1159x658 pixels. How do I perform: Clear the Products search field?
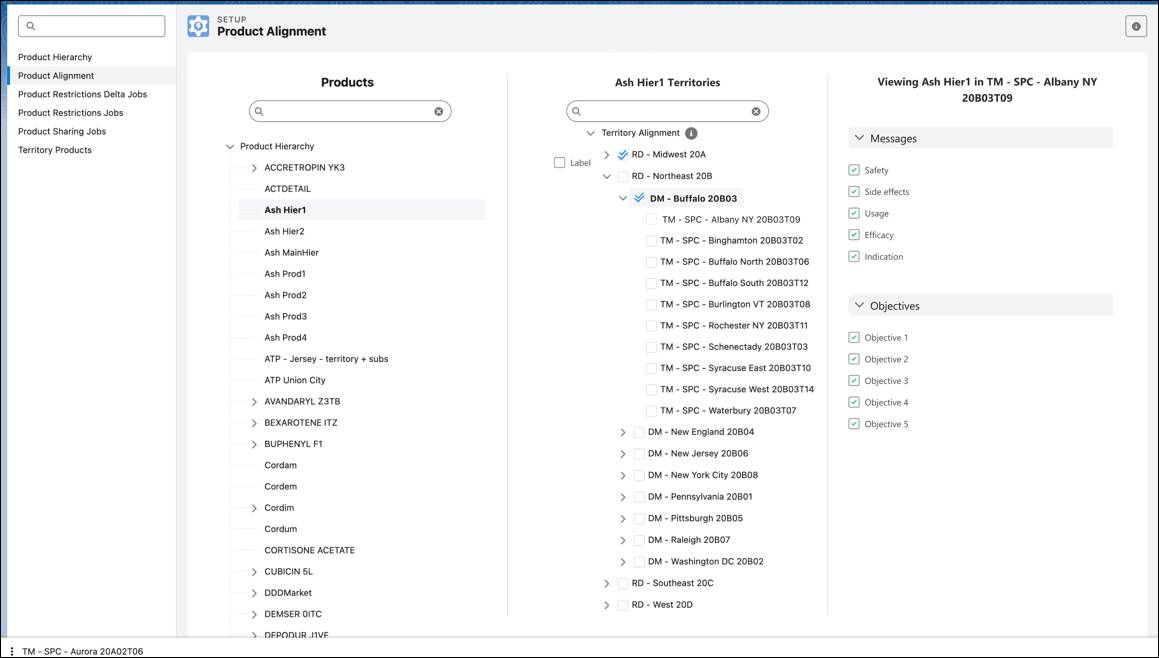(x=439, y=112)
